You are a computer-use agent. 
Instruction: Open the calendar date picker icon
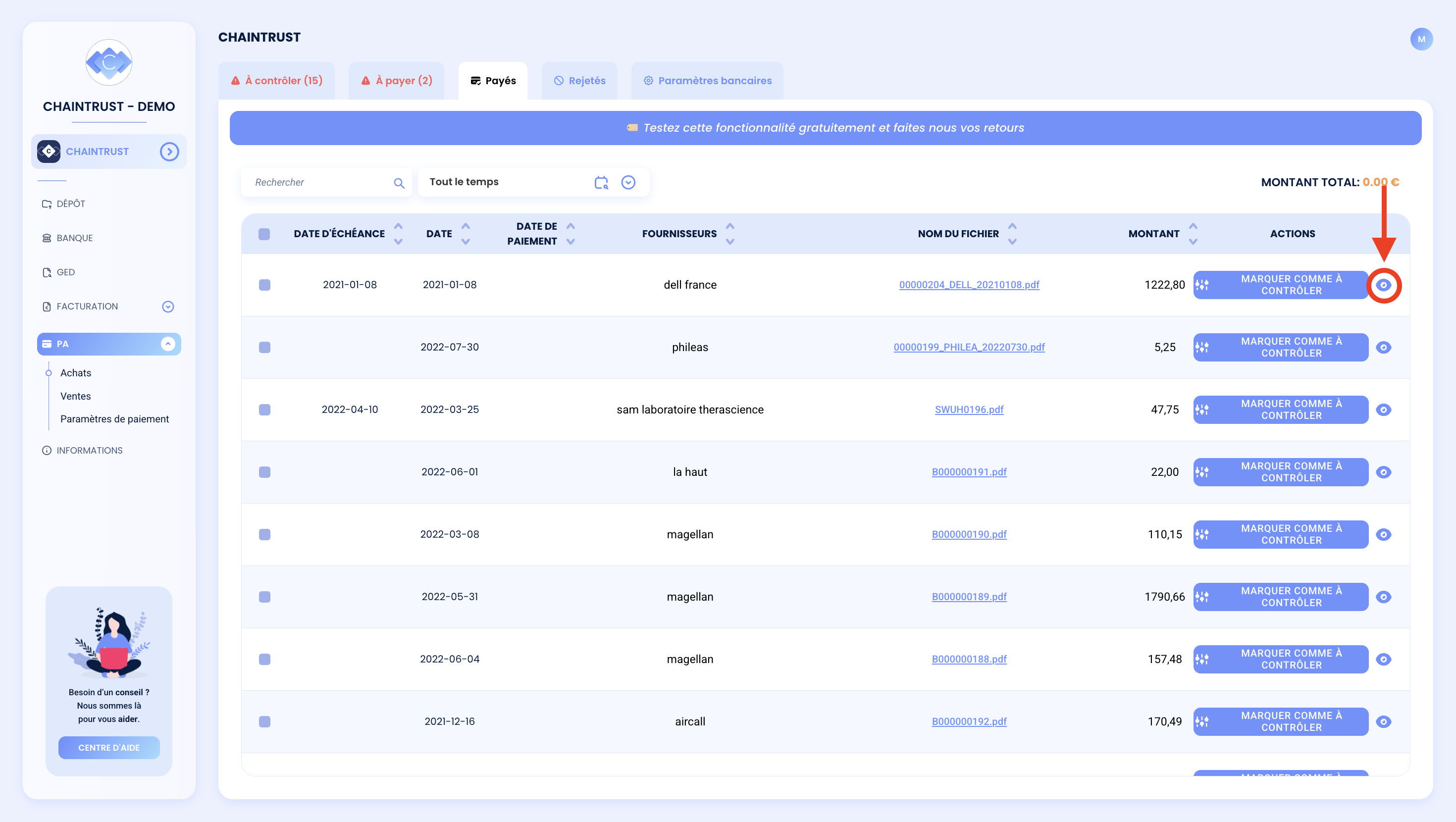601,182
